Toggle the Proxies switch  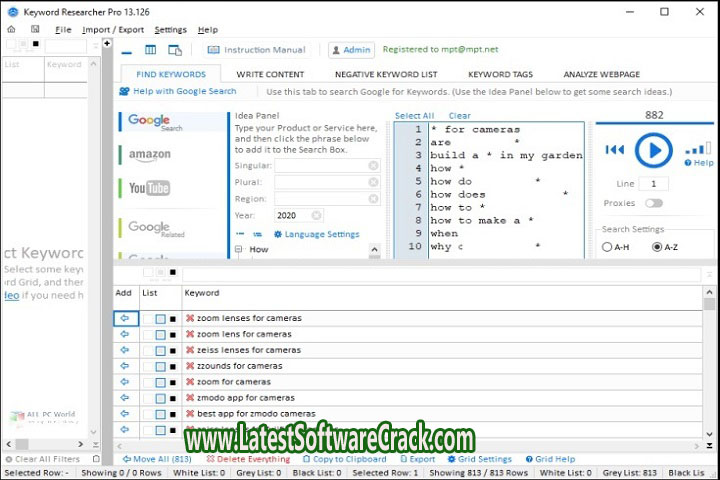653,203
